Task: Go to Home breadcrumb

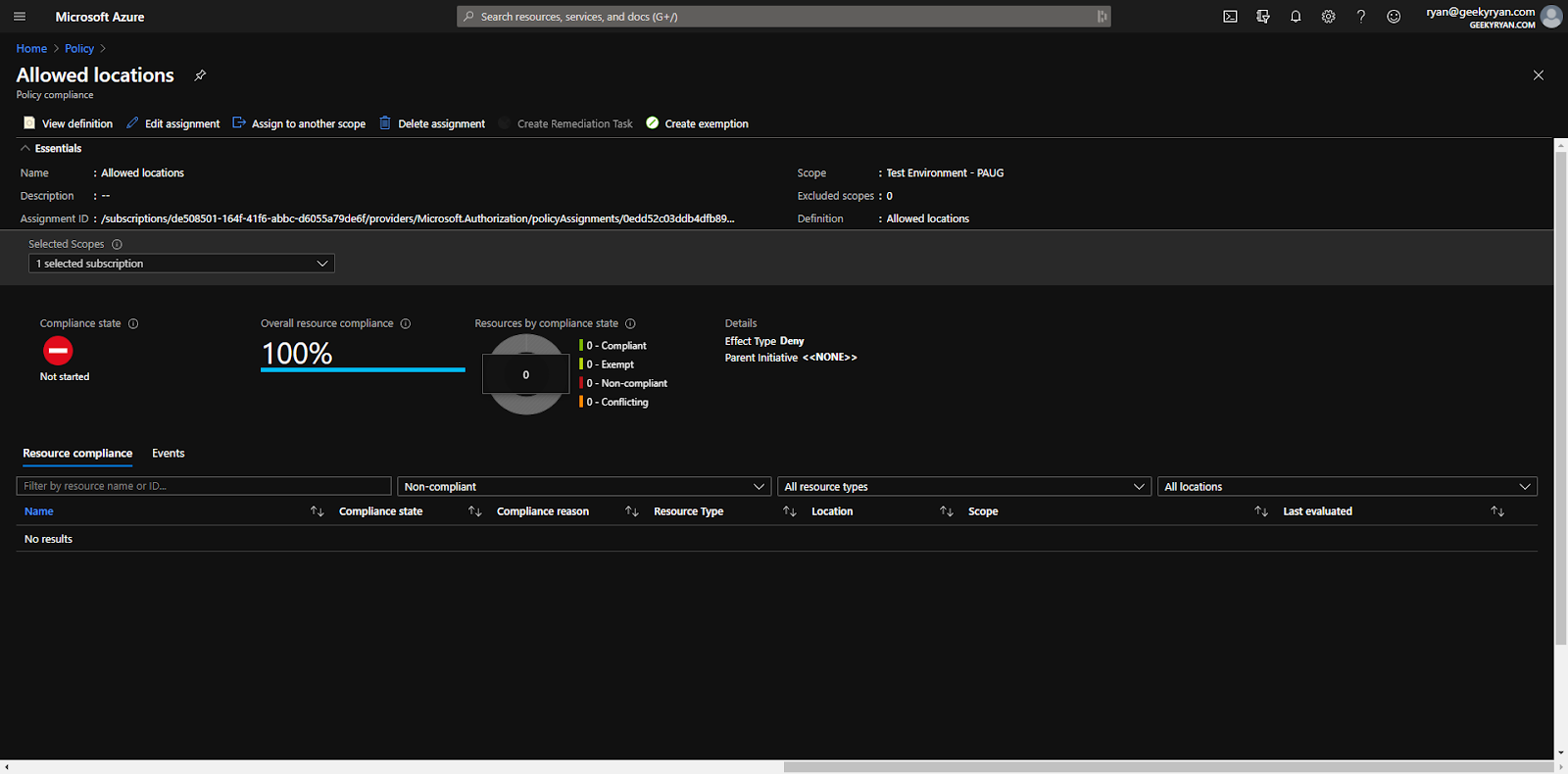Action: click(x=31, y=49)
